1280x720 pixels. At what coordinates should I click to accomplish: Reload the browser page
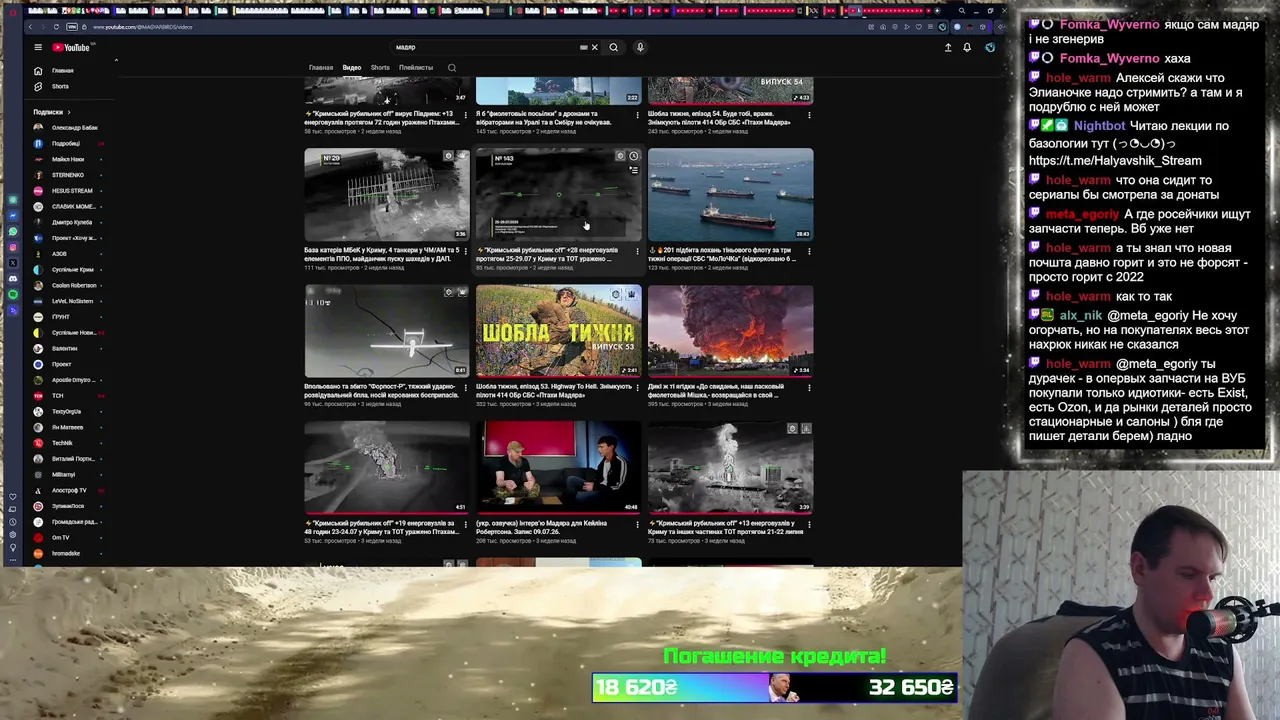click(x=56, y=27)
